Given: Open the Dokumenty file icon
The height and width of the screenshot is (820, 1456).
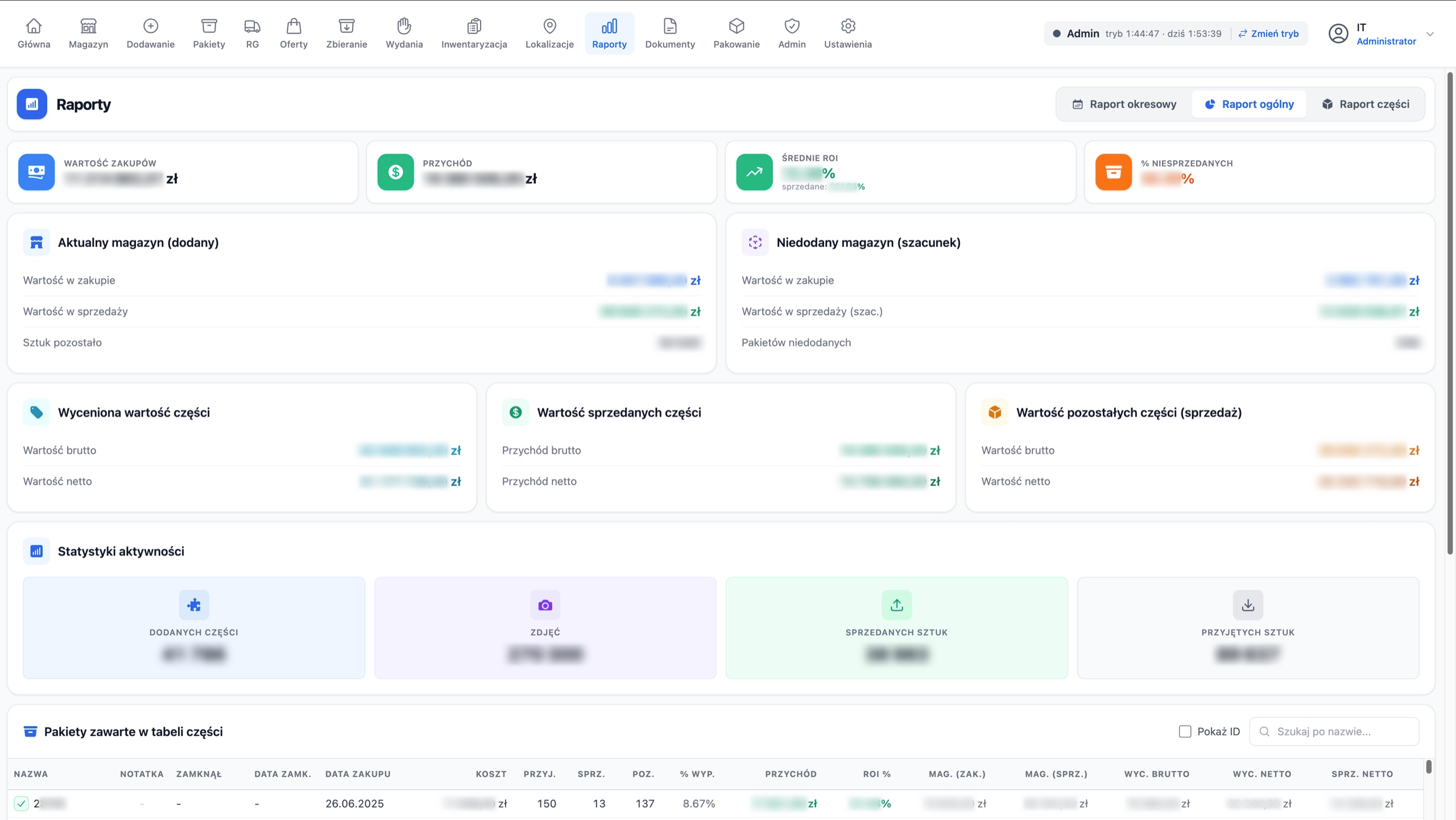Looking at the screenshot, I should click(670, 26).
